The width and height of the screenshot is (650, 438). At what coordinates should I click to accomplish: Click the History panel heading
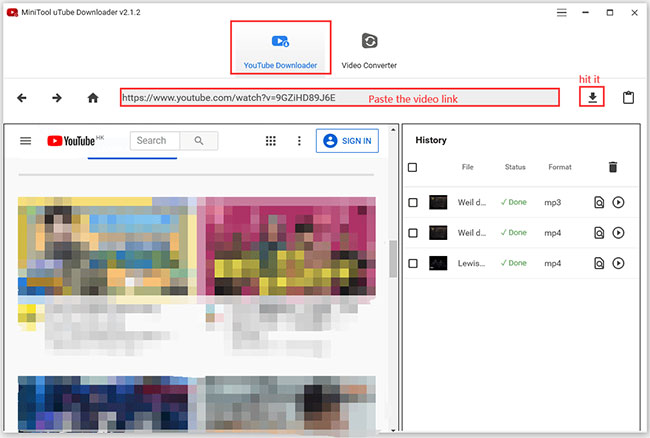(431, 140)
